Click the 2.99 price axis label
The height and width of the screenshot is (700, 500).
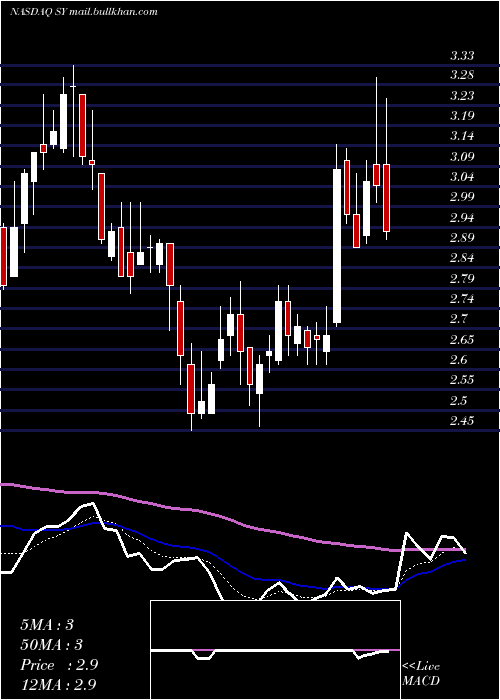[x=462, y=196]
